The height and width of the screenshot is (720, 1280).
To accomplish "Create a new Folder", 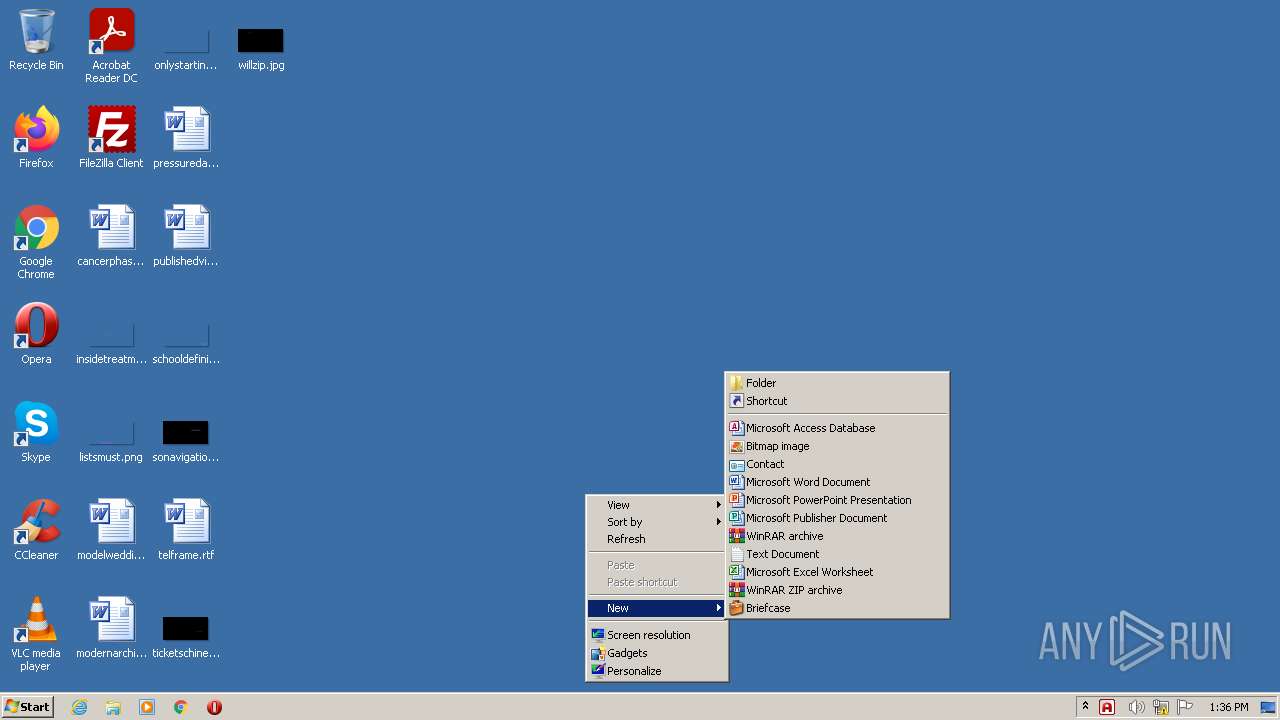I will tap(837, 383).
